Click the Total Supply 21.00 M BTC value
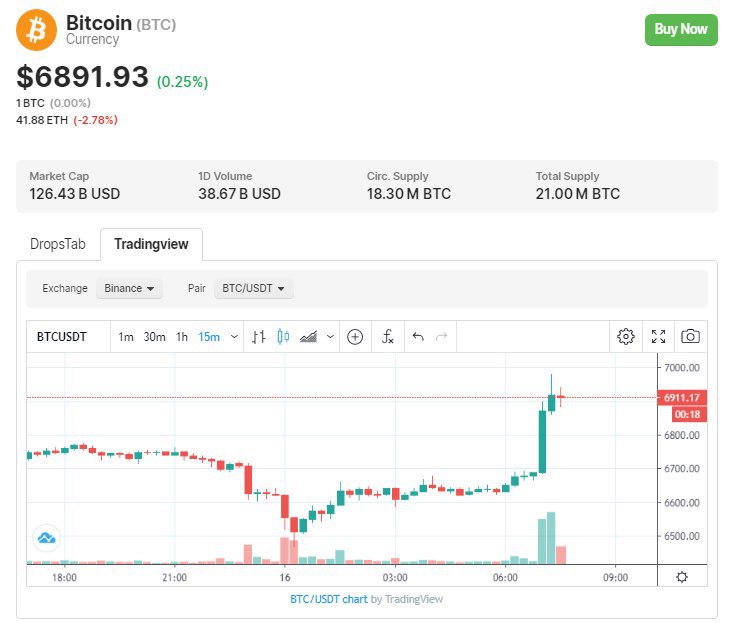Viewport: 729px width, 633px height. [x=577, y=193]
